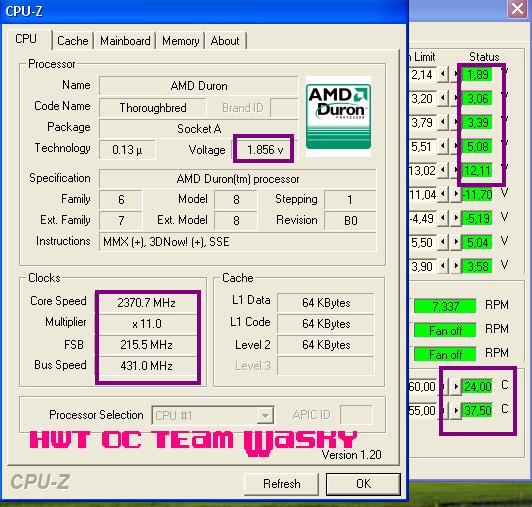Click the Specification AMD Duron(tm) processor field
Viewport: 532px width, 507px height.
click(238, 179)
